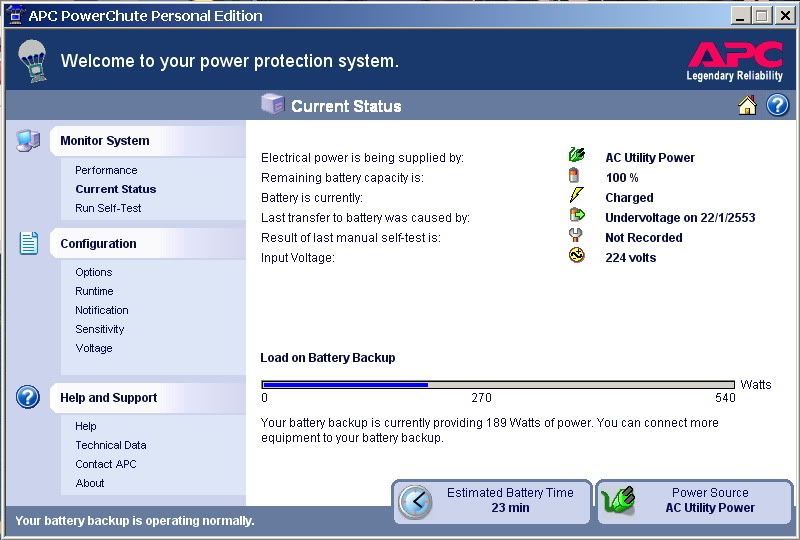The height and width of the screenshot is (540, 800).
Task: Click the Contact APC link
Action: tap(106, 464)
